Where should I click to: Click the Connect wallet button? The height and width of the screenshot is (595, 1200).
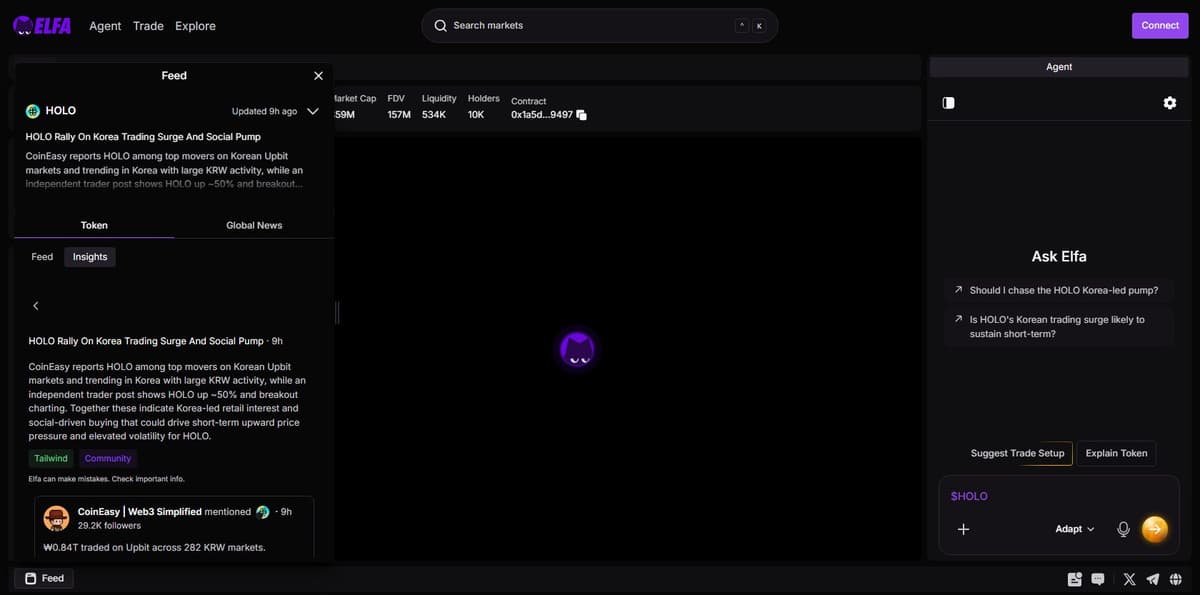click(x=1160, y=26)
